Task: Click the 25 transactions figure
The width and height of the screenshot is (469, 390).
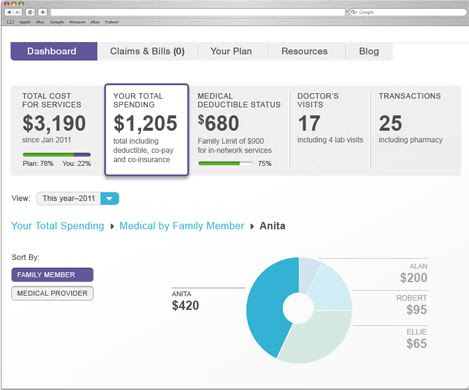Action: [390, 123]
